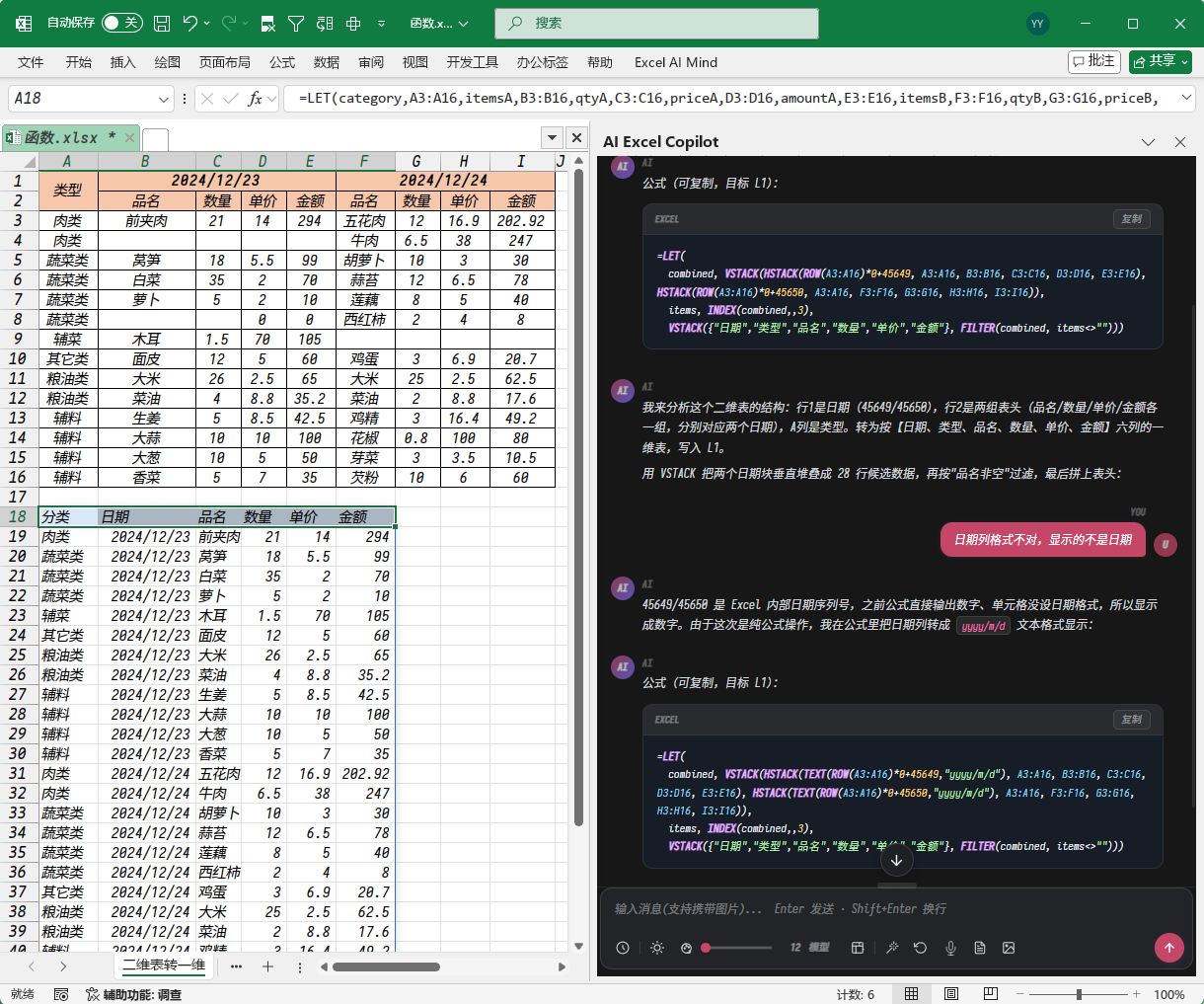The image size is (1204, 1004).
Task: Undo the last action
Action: (190, 23)
